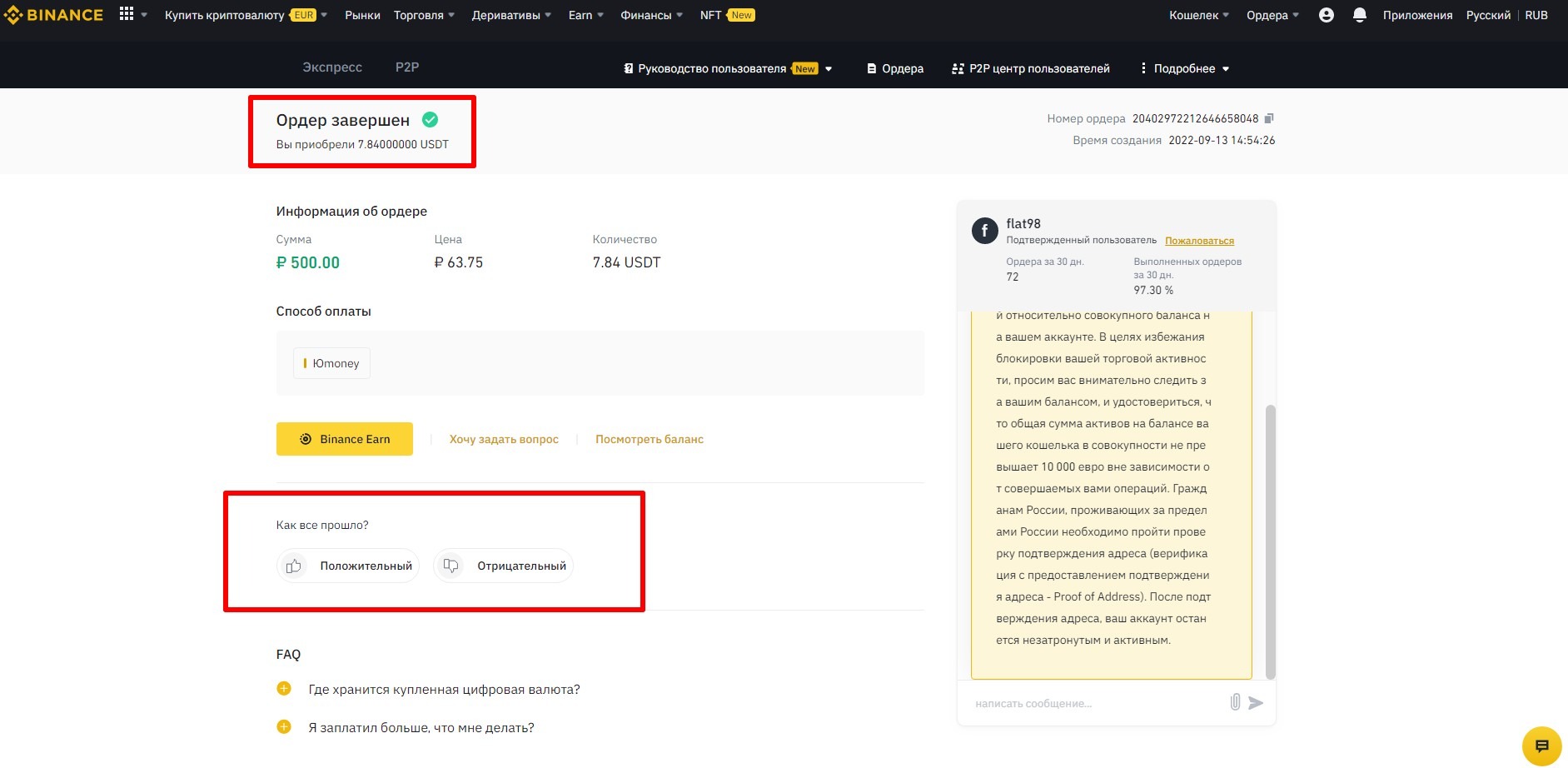Send the chat message with arrow icon
The width and height of the screenshot is (1568, 768).
pyautogui.click(x=1256, y=703)
